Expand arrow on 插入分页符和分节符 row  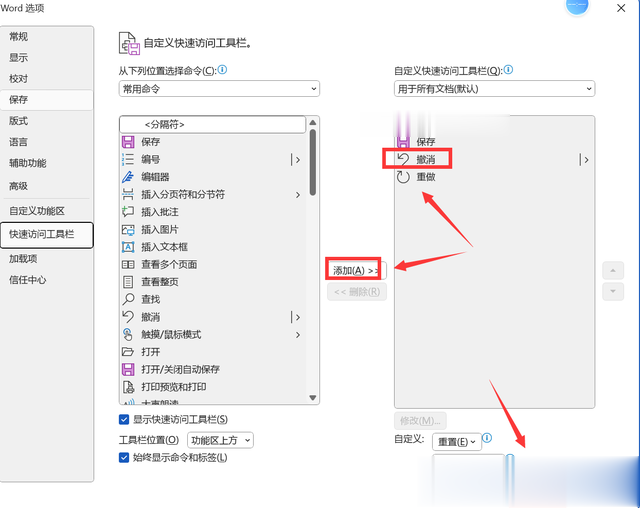(298, 195)
